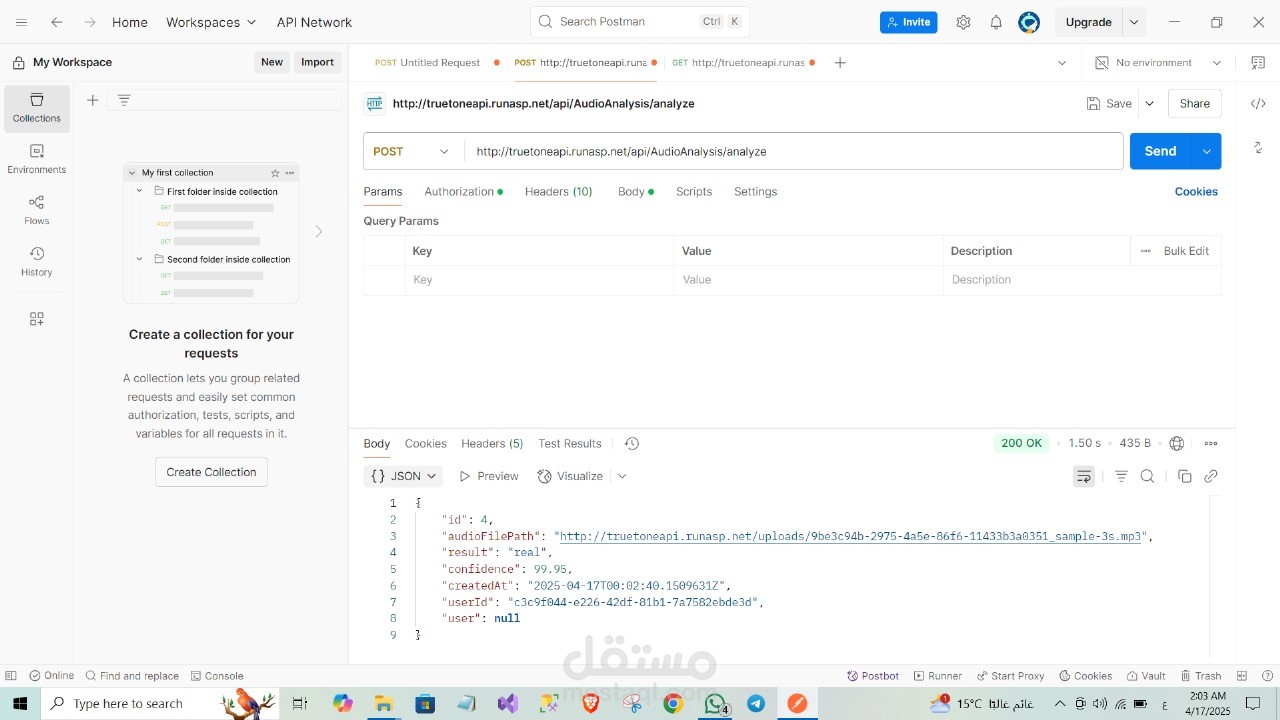1280x720 pixels.
Task: Click the Send button
Action: pos(1160,151)
